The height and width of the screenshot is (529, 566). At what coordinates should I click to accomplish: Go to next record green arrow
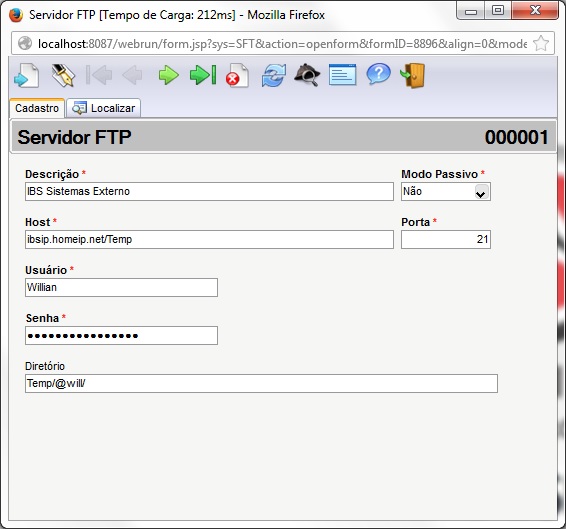[x=169, y=75]
